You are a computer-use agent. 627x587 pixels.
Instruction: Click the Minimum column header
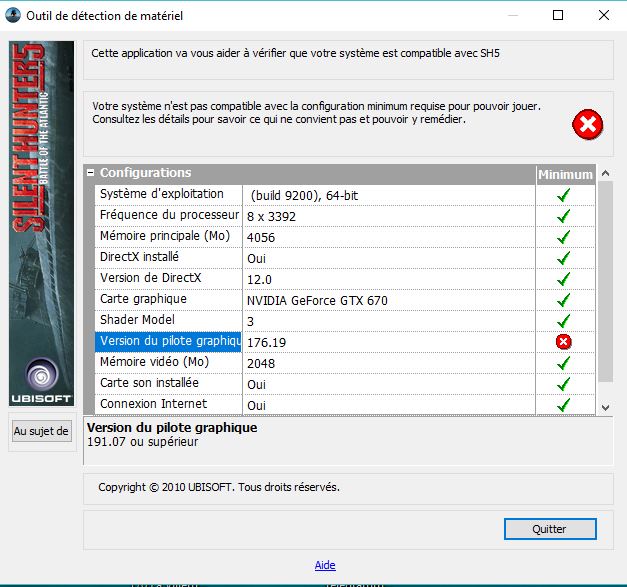565,175
